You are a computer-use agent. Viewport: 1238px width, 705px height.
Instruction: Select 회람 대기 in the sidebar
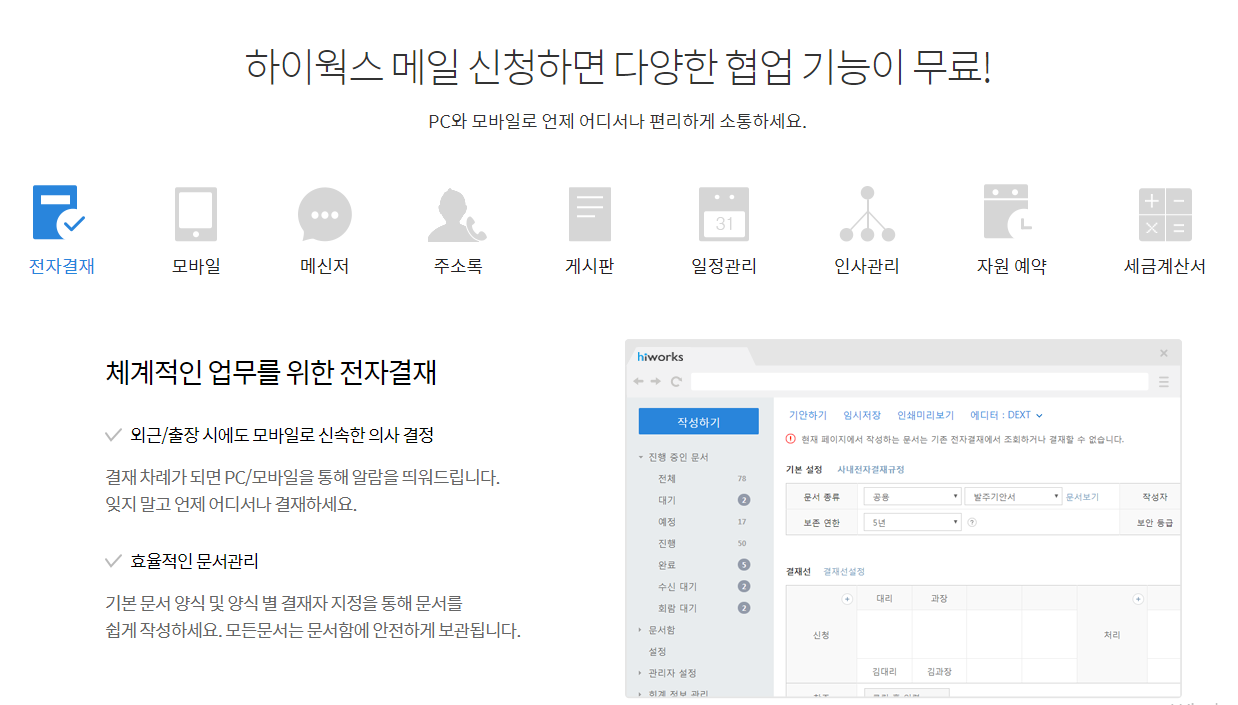677,608
